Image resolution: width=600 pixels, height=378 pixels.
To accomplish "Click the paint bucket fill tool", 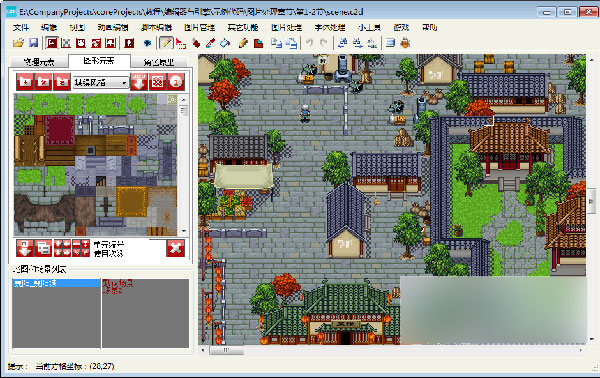I will (x=225, y=43).
